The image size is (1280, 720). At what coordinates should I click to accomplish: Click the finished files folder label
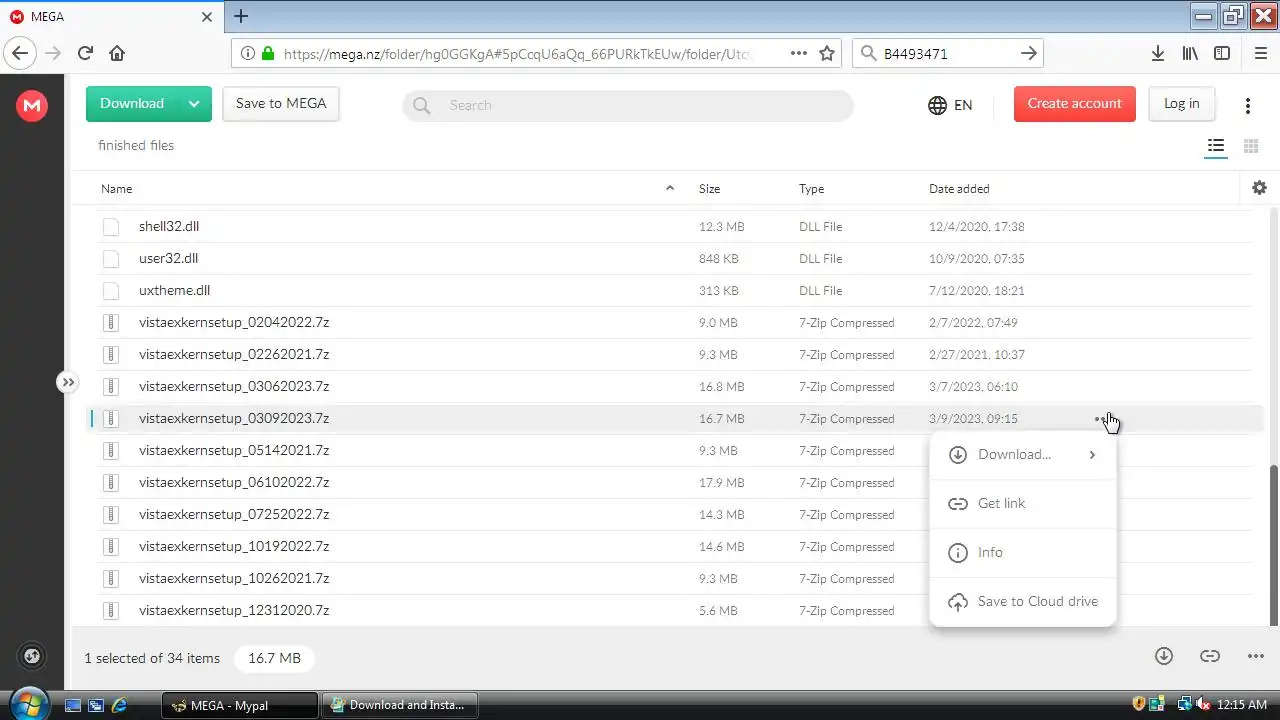coord(136,146)
